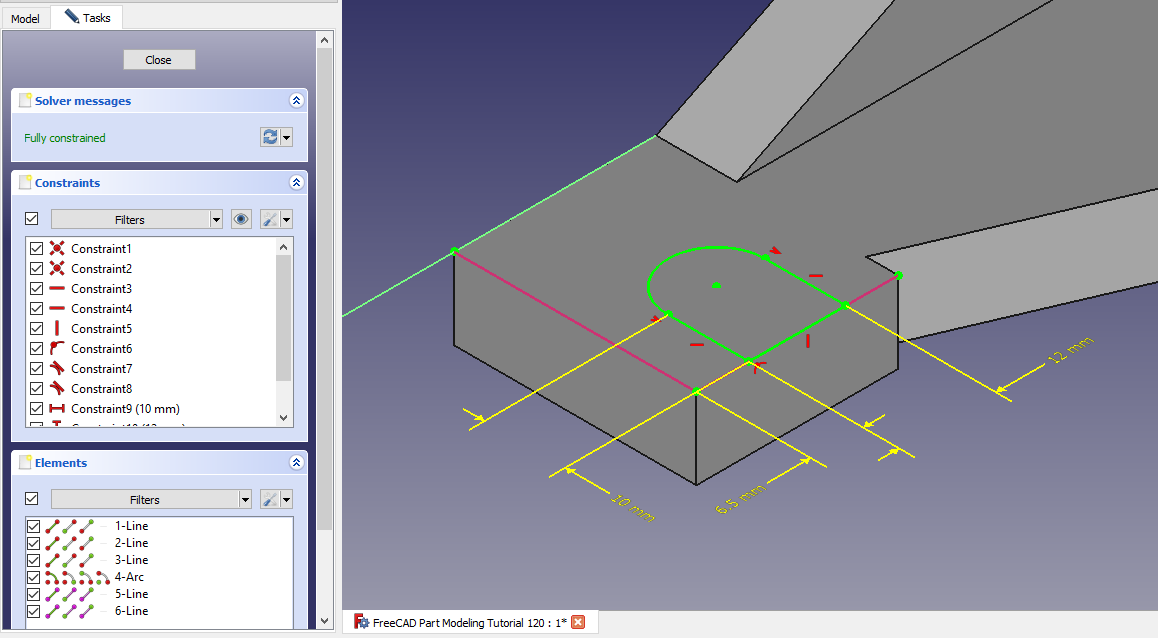Click the constraints visibility eye icon
Screen dimensions: 1158x638
pos(241,219)
